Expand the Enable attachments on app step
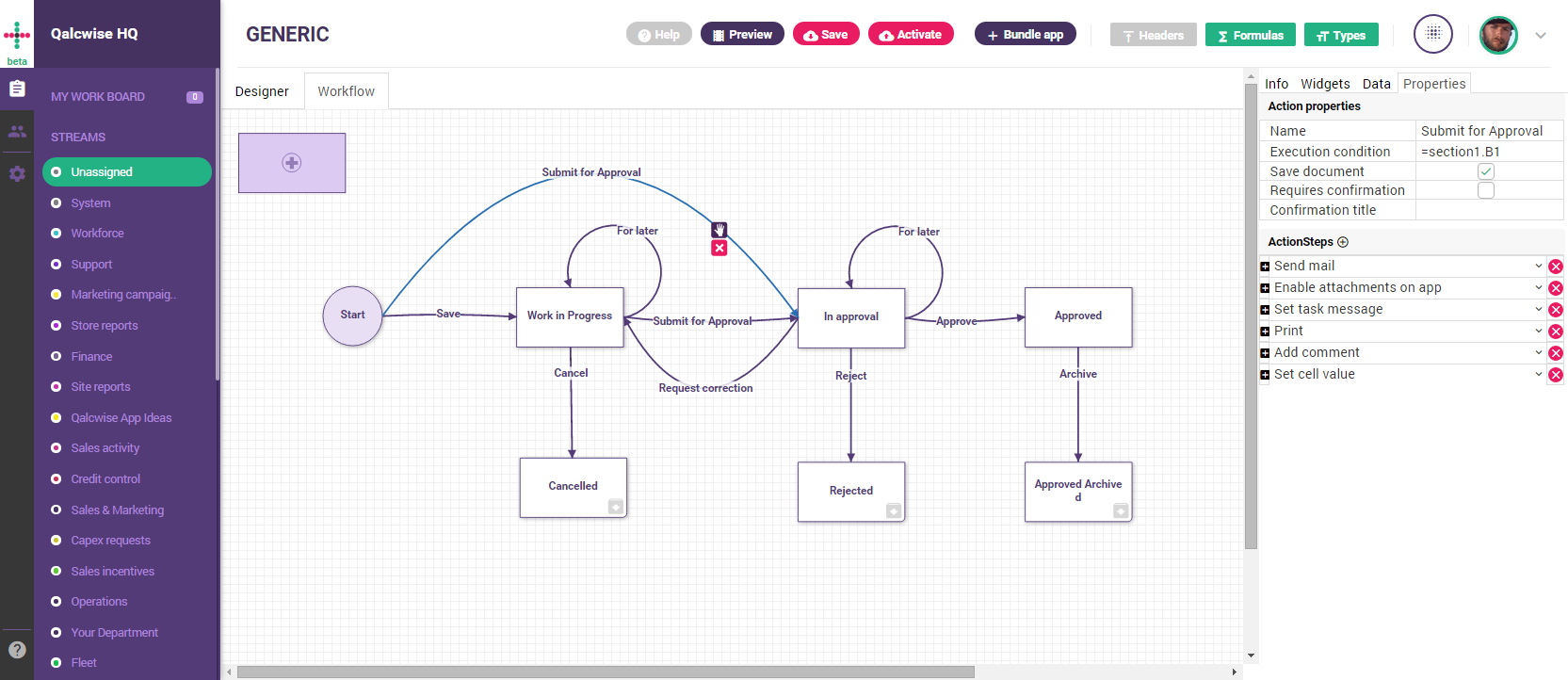 pos(1265,288)
